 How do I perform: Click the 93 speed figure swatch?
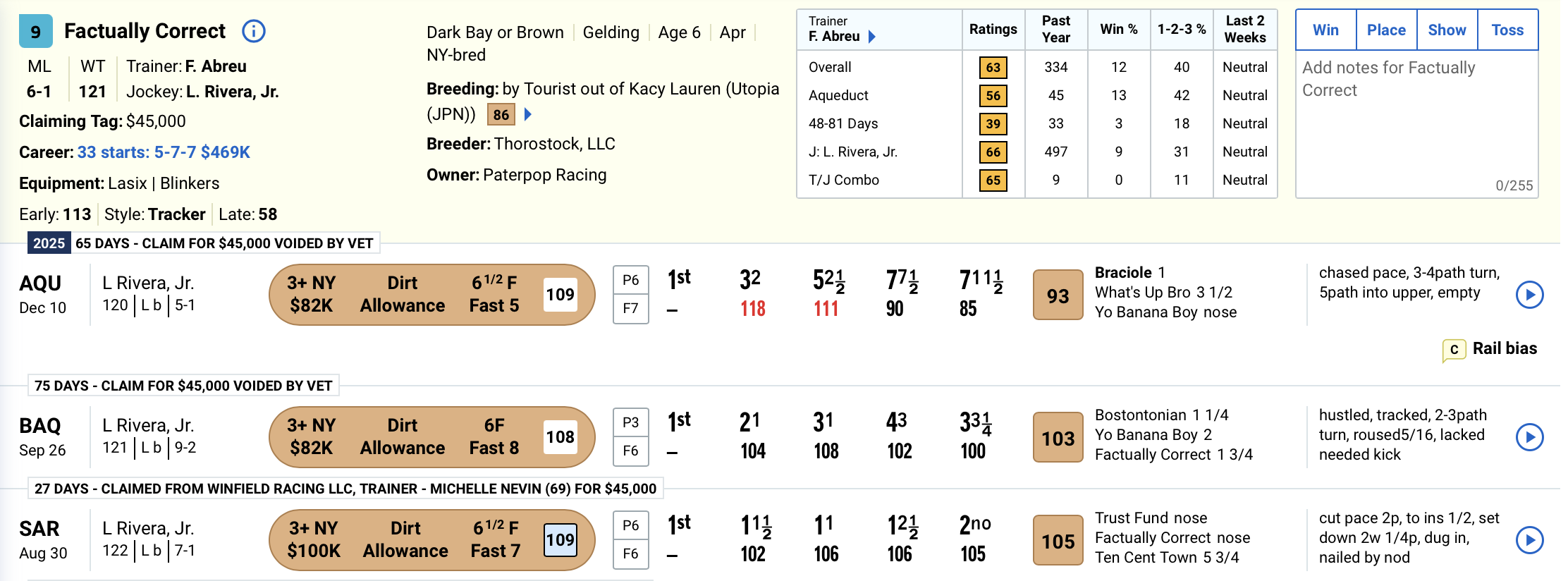tap(1058, 295)
